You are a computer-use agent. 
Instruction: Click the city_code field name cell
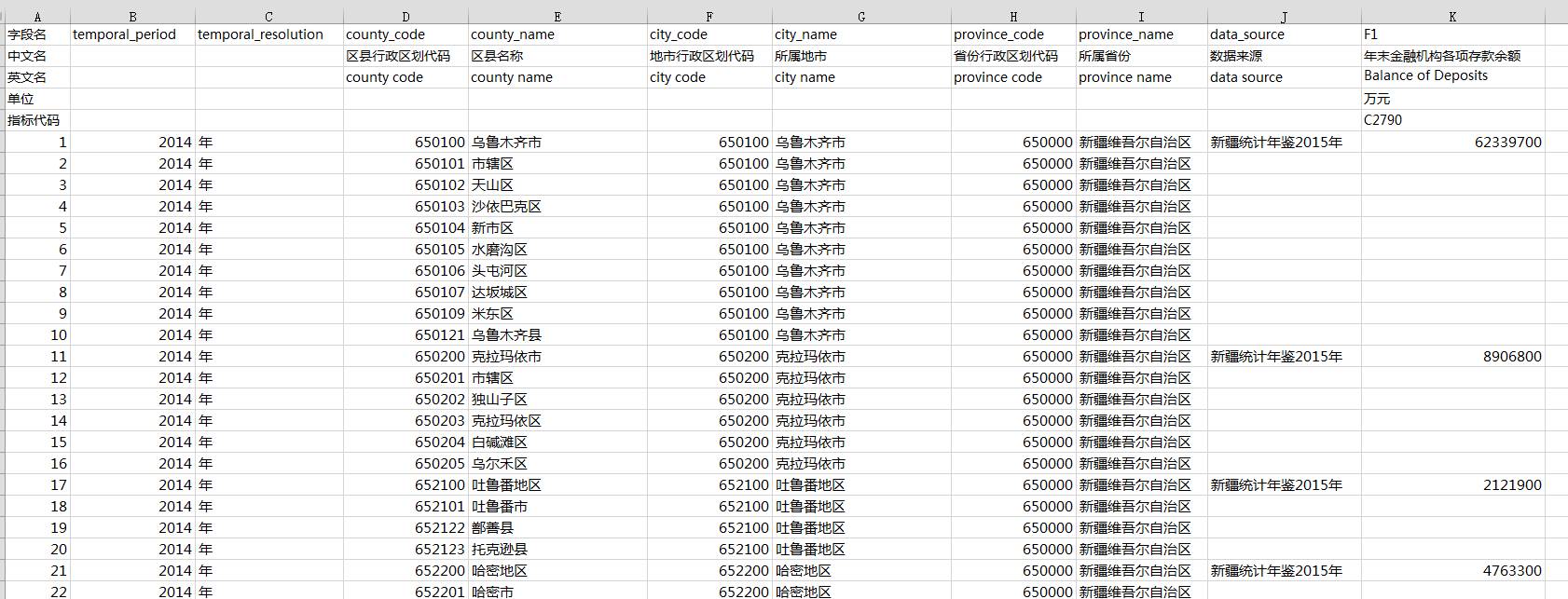pyautogui.click(x=709, y=34)
